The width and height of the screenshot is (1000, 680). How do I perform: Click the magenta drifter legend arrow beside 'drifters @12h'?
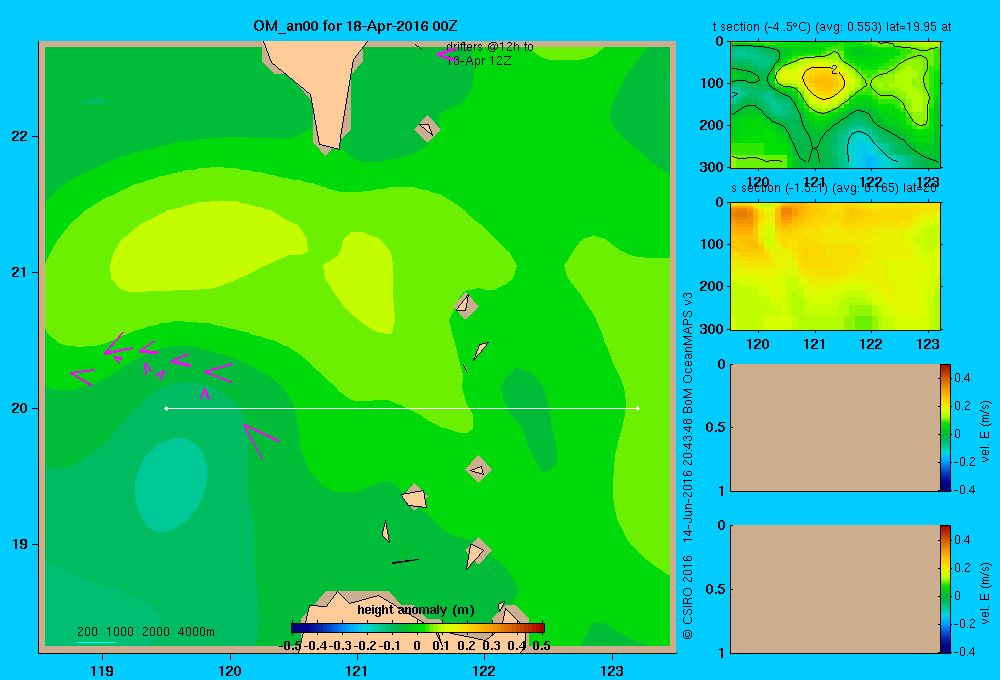coord(446,54)
